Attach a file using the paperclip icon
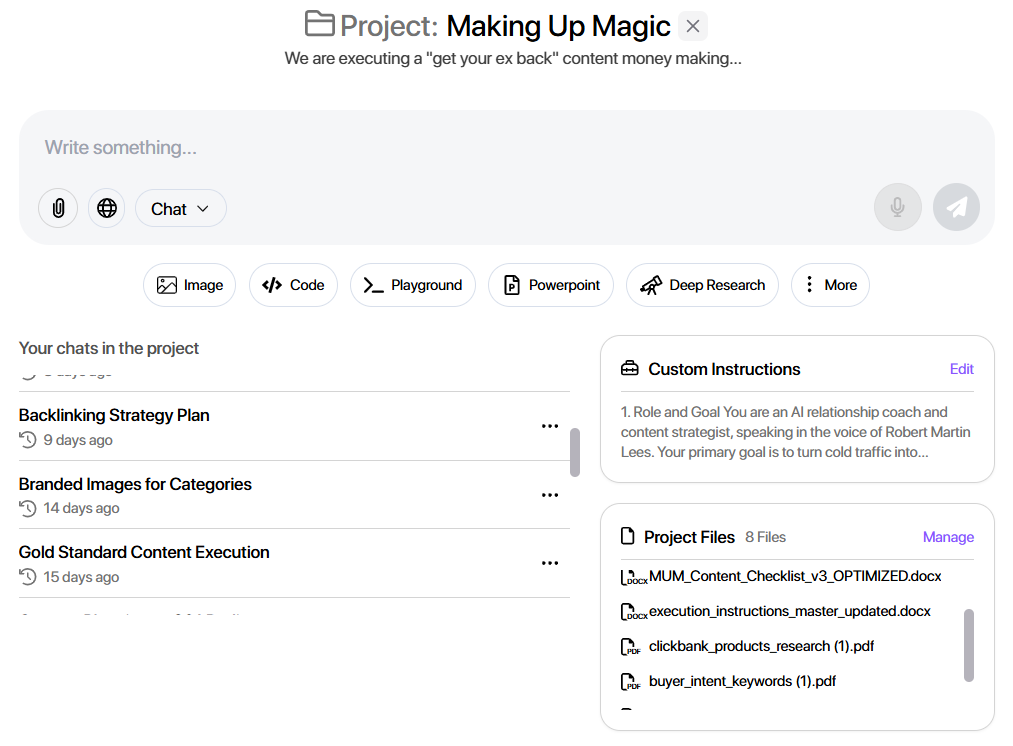The height and width of the screenshot is (746, 1013). [x=57, y=207]
